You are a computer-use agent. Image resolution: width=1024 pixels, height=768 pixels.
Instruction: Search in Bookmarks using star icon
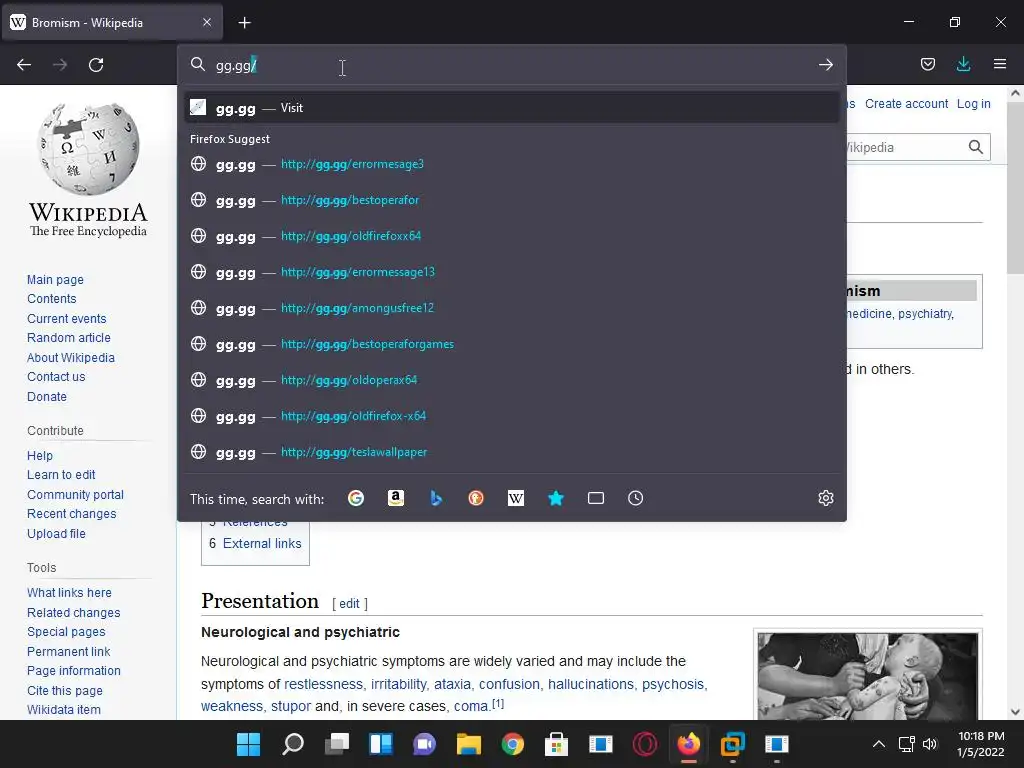556,498
